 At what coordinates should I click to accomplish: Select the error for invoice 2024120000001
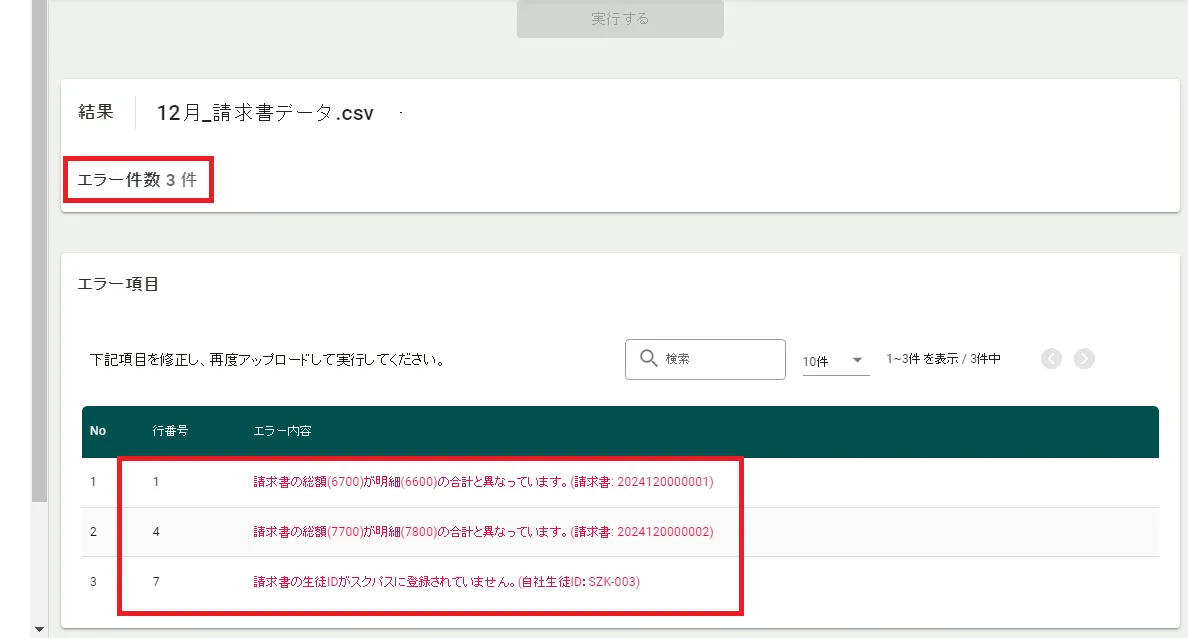483,482
